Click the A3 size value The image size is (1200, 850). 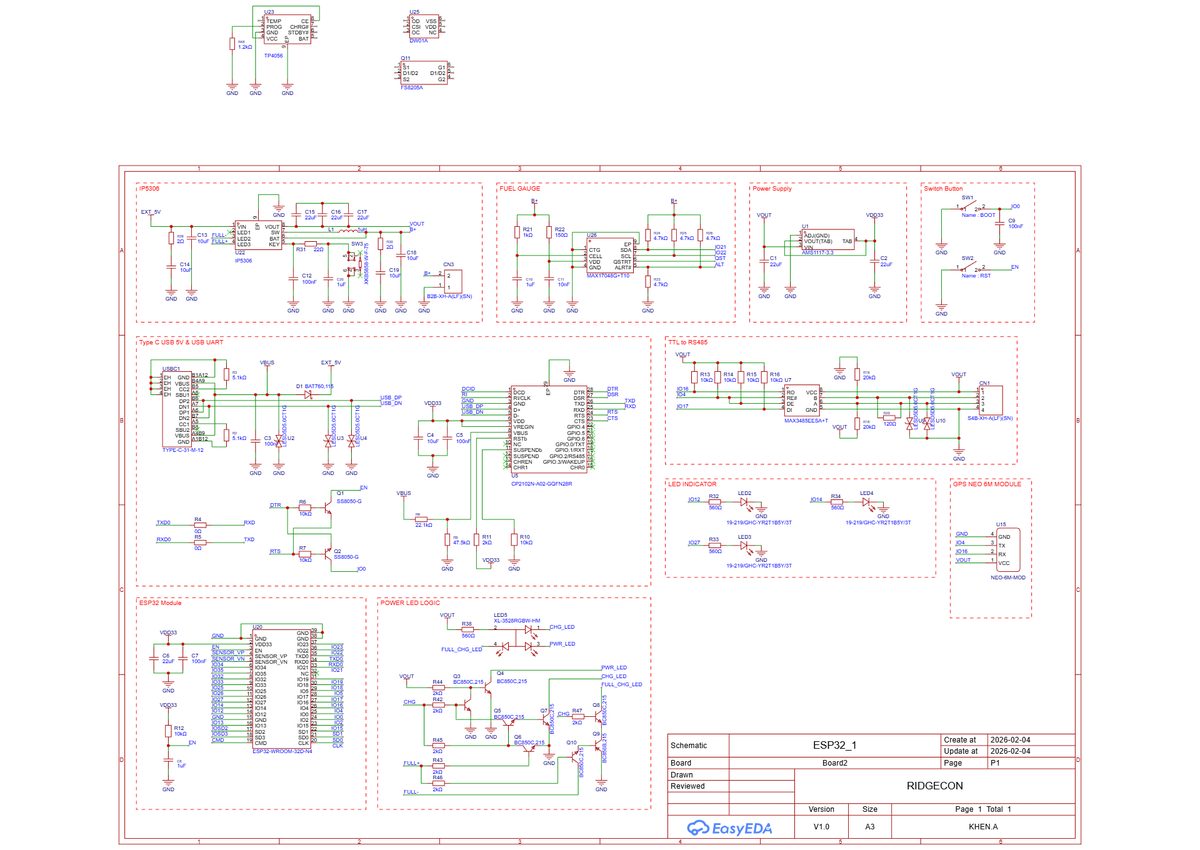pyautogui.click(x=870, y=827)
